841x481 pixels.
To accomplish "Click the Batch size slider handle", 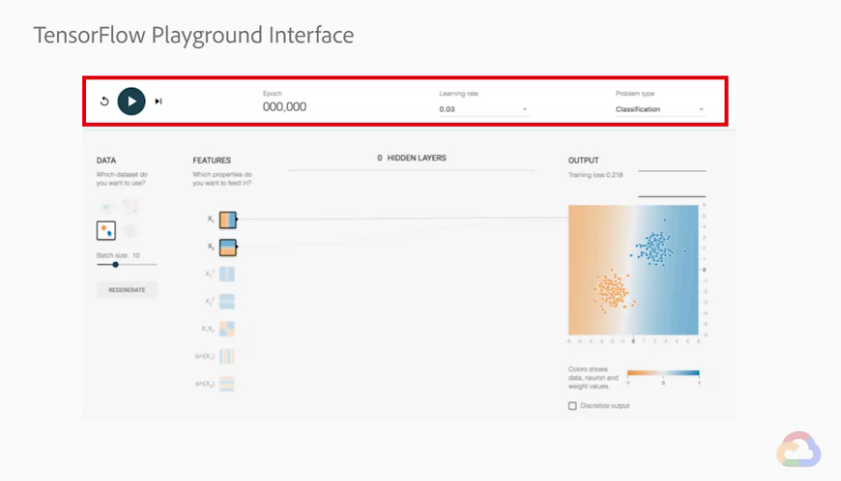I will (115, 264).
